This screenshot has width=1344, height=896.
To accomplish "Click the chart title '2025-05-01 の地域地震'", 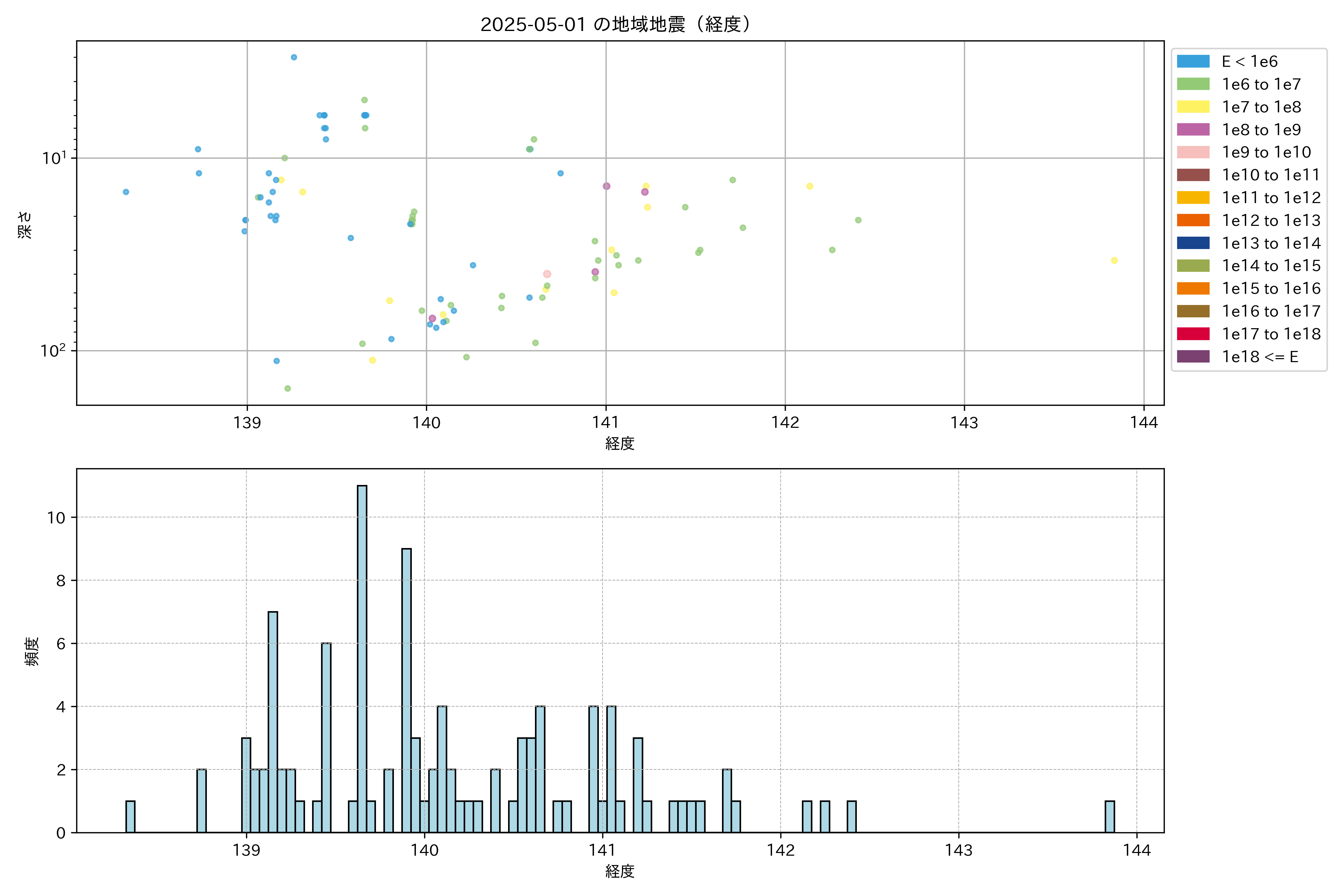I will point(615,25).
